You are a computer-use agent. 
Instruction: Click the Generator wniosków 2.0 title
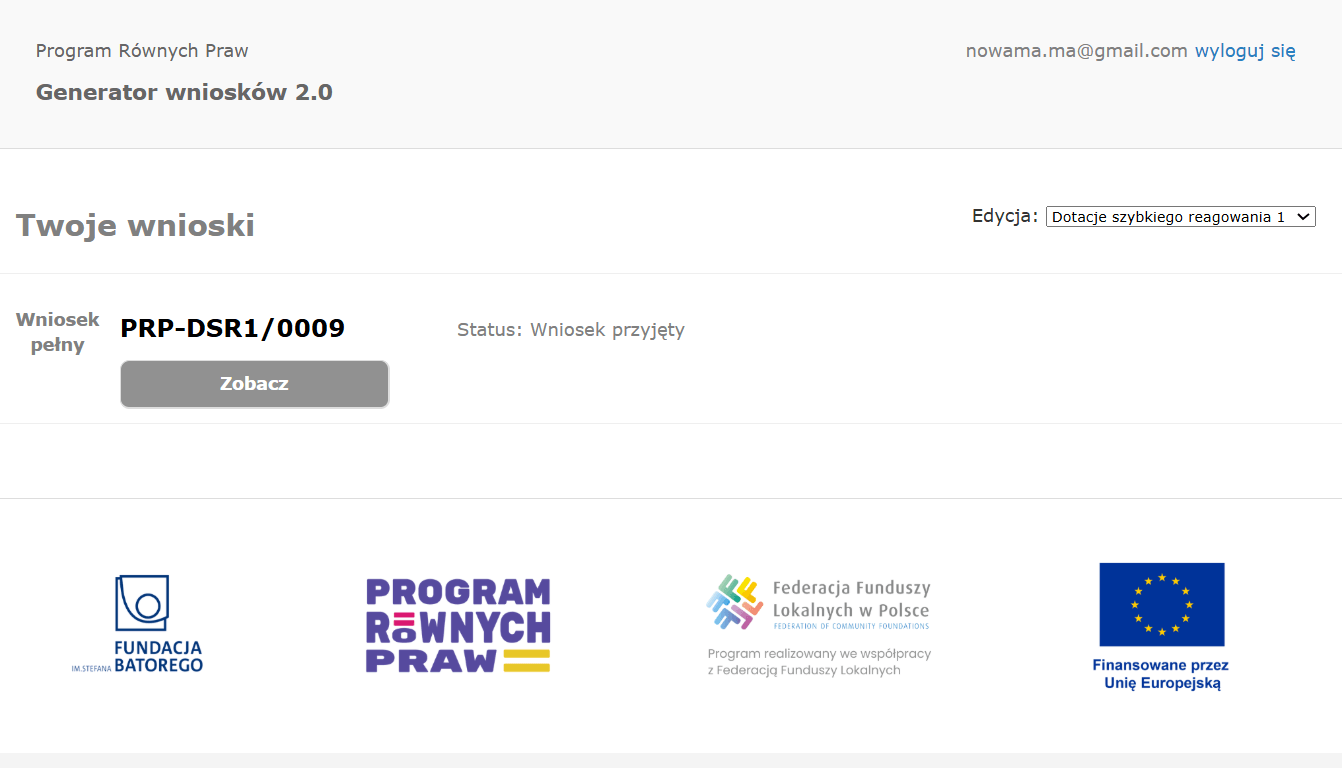click(184, 93)
